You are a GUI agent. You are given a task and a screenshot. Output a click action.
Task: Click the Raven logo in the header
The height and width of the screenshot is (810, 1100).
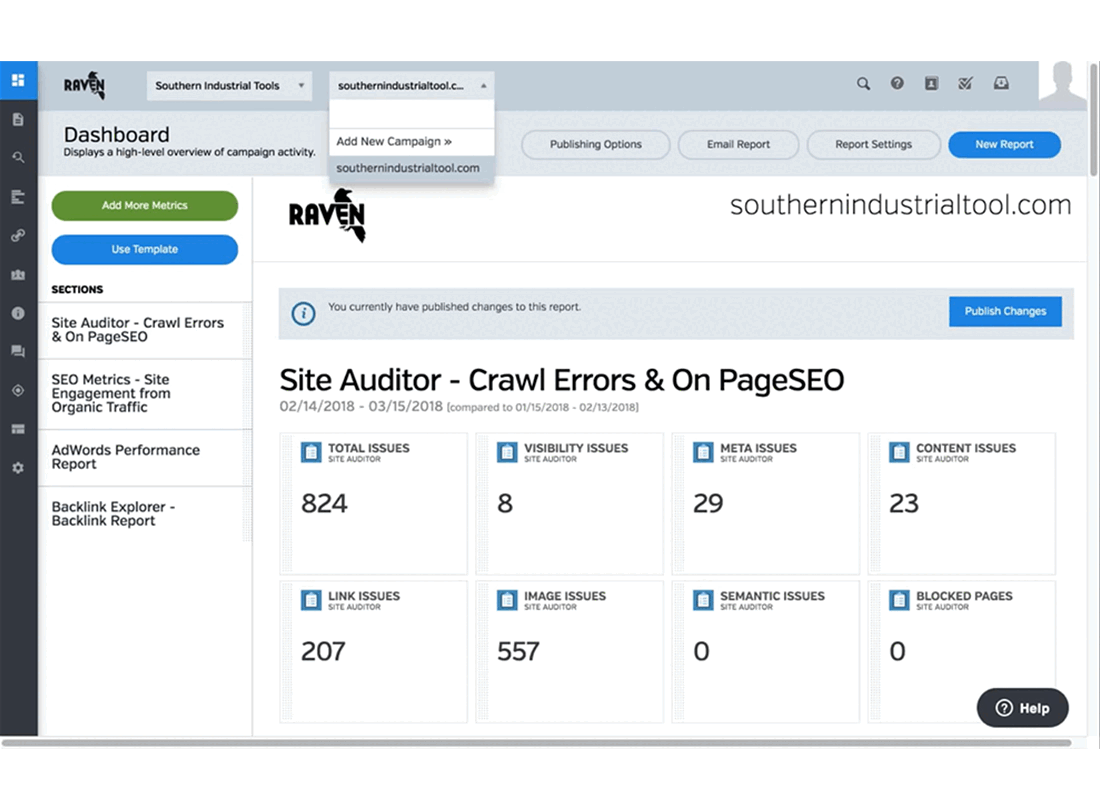tap(84, 86)
